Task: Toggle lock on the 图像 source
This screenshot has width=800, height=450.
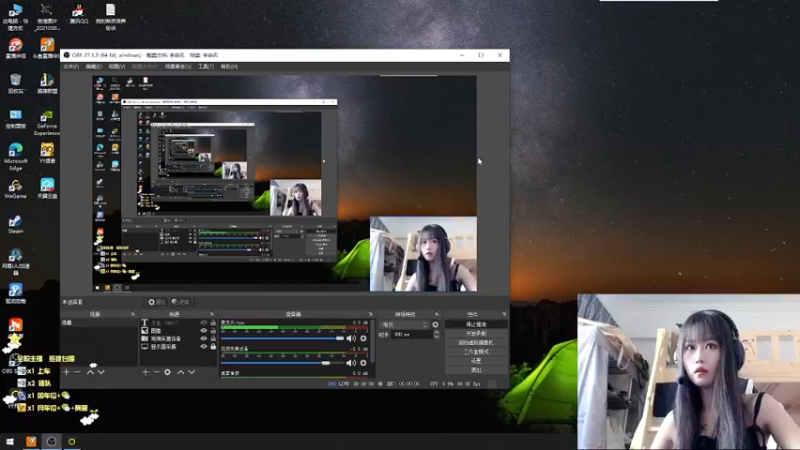Action: click(213, 331)
